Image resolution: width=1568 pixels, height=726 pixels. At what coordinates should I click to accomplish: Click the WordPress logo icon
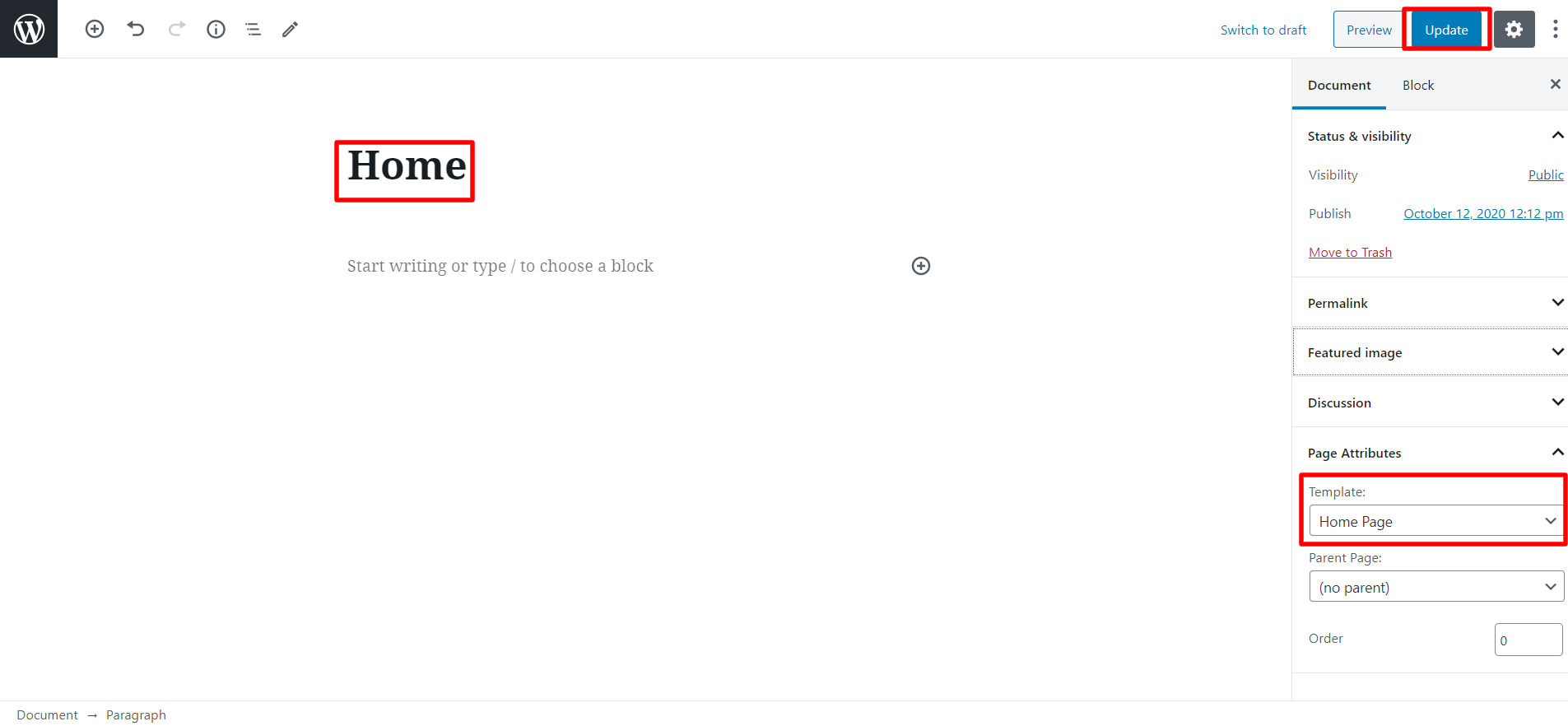pyautogui.click(x=29, y=29)
